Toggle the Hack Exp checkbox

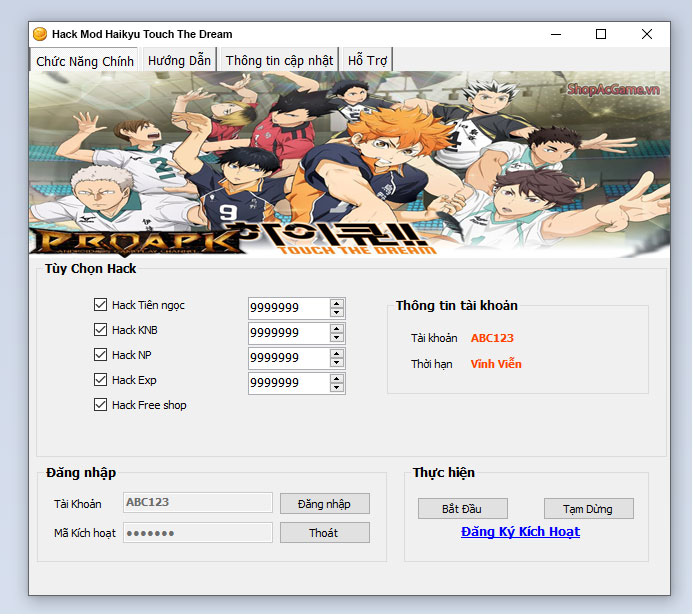point(100,380)
